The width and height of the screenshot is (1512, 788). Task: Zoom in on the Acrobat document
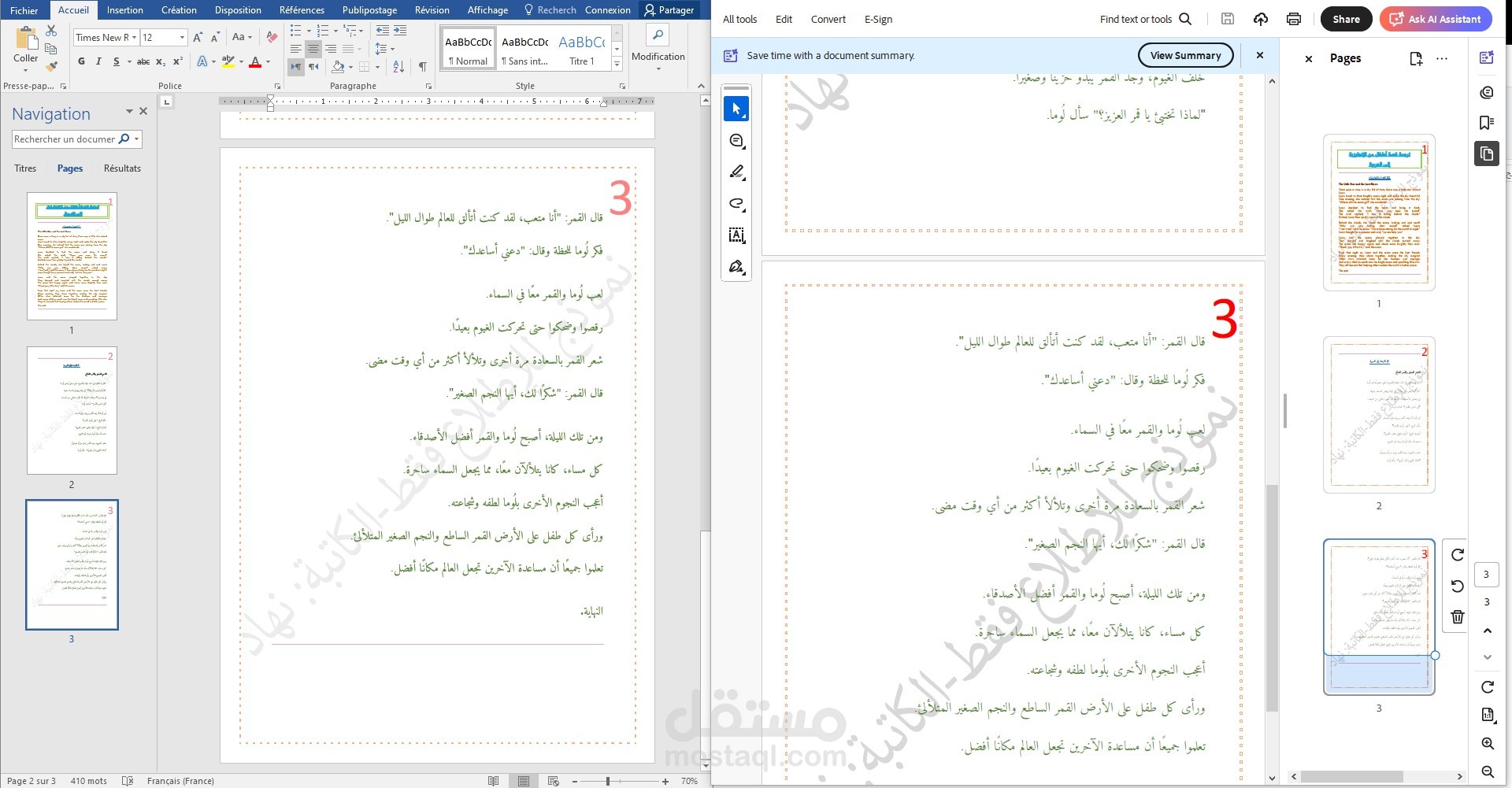coord(1488,744)
